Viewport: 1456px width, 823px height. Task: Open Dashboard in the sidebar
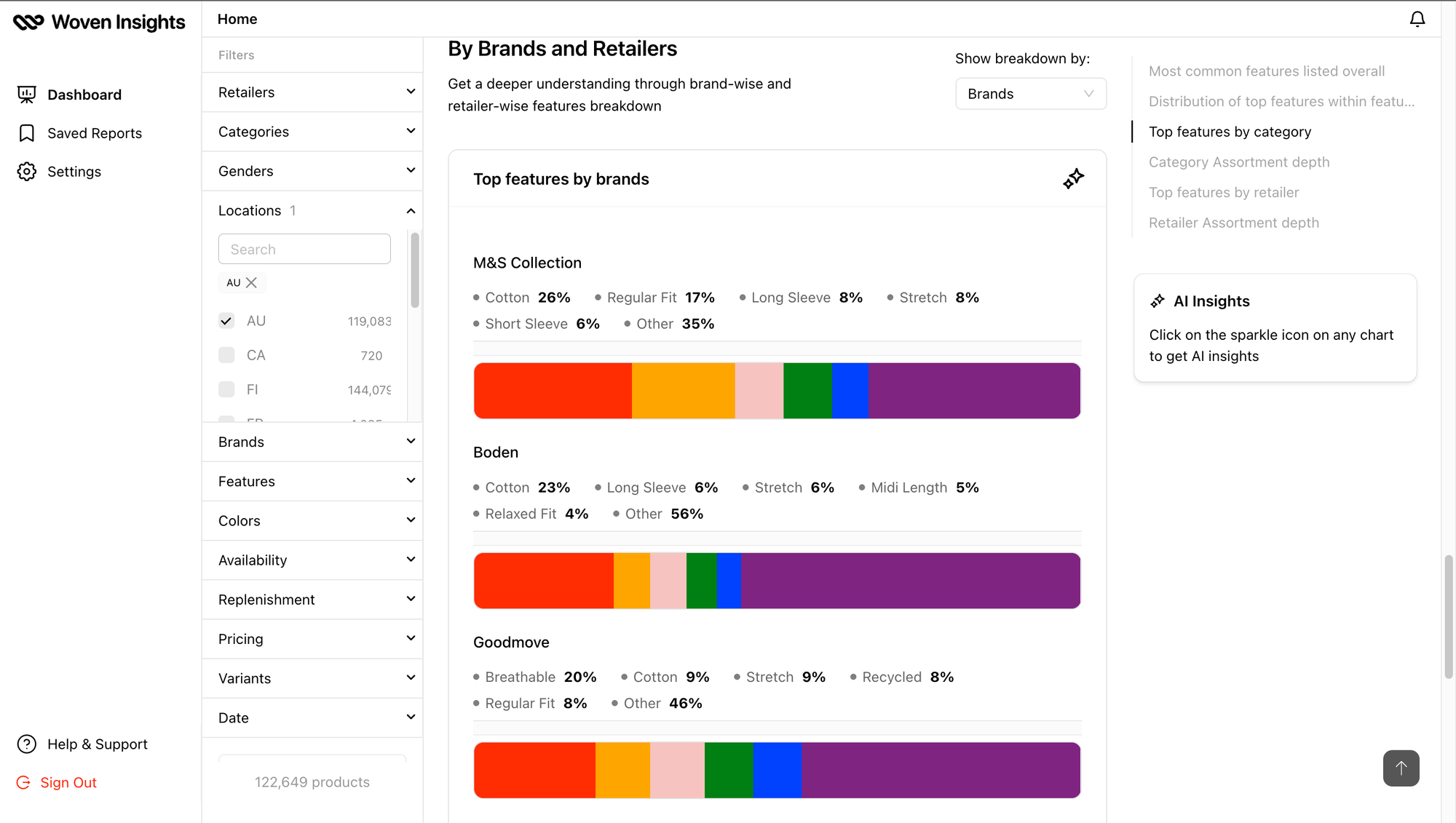pos(84,95)
